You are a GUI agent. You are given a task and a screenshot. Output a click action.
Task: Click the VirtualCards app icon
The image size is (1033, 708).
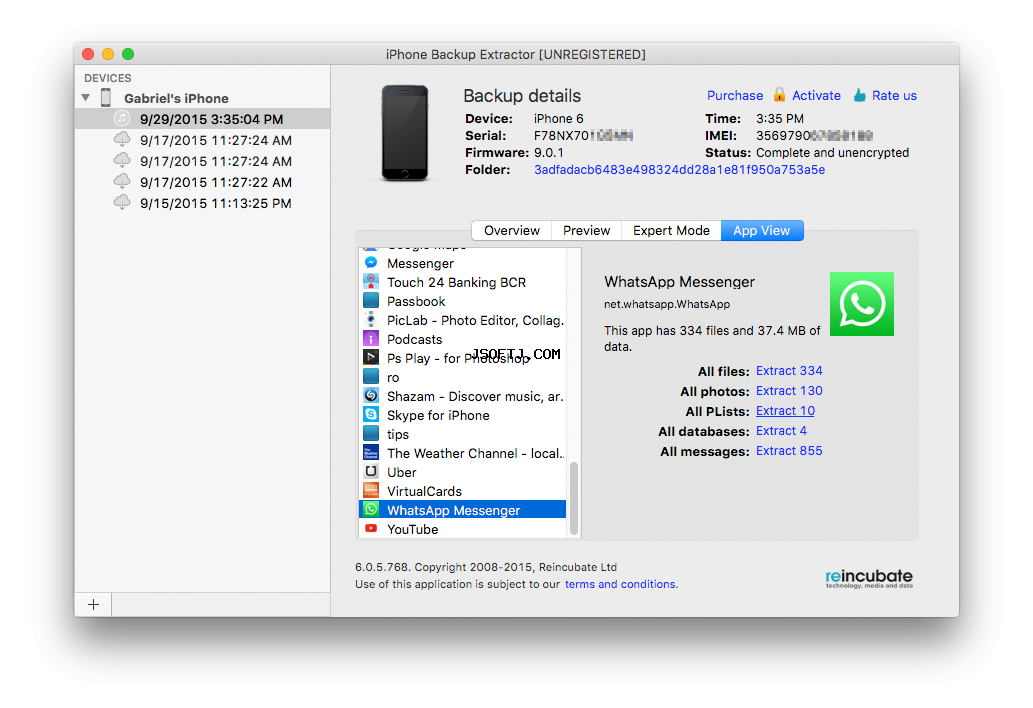click(x=371, y=491)
